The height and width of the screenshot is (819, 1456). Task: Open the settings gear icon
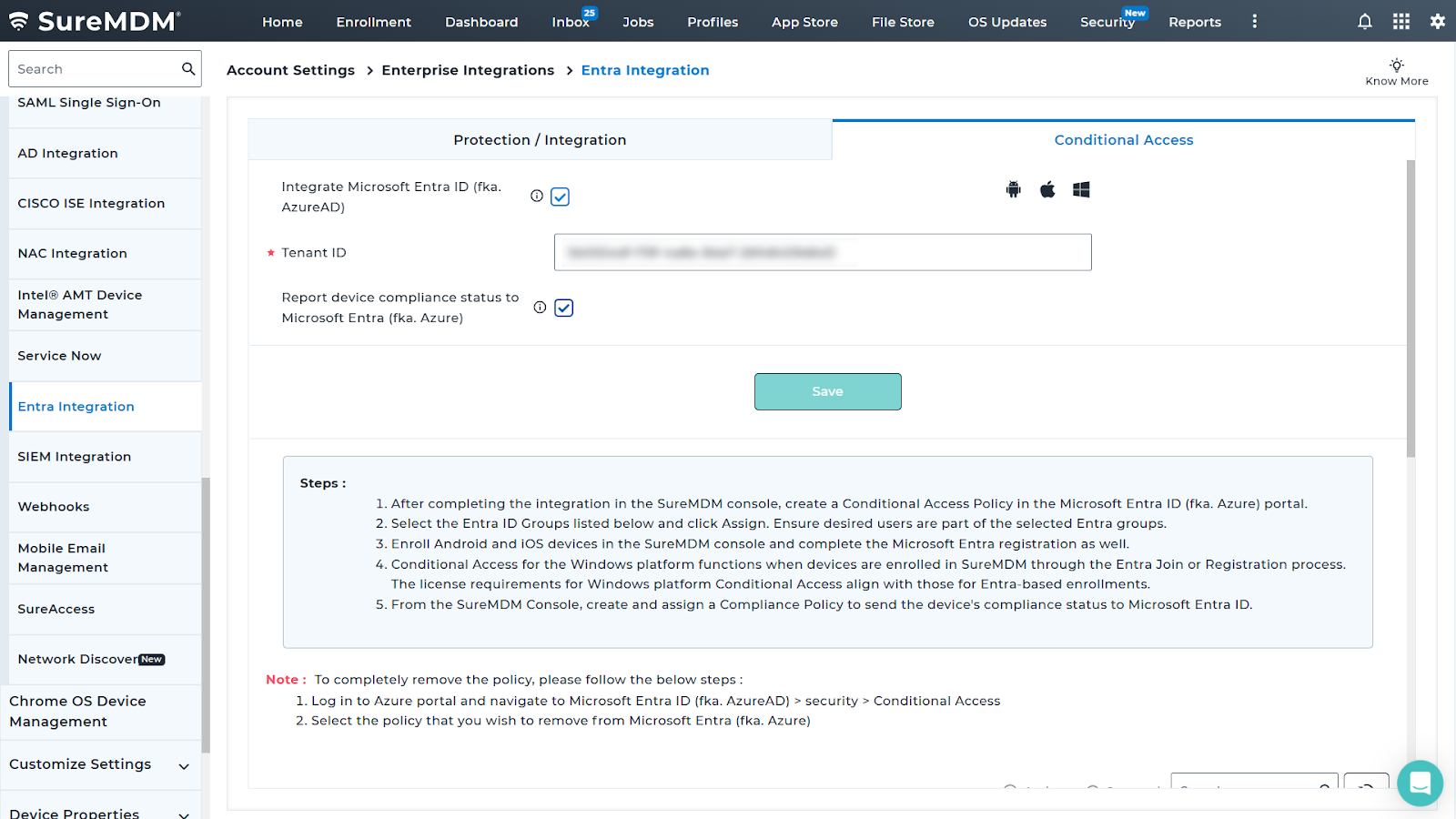1438,21
